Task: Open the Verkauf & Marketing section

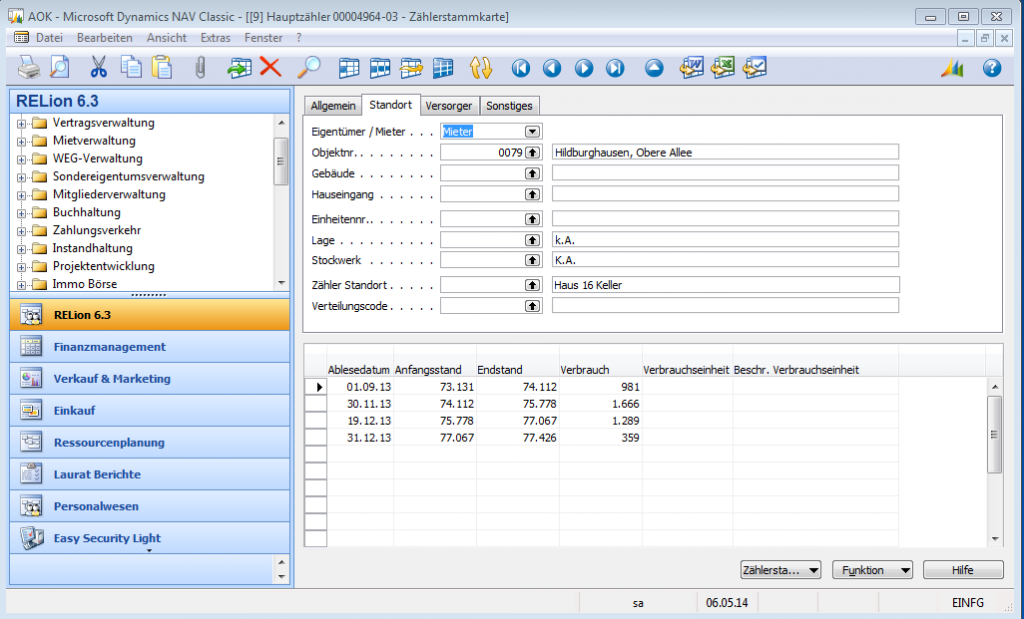Action: [150, 379]
